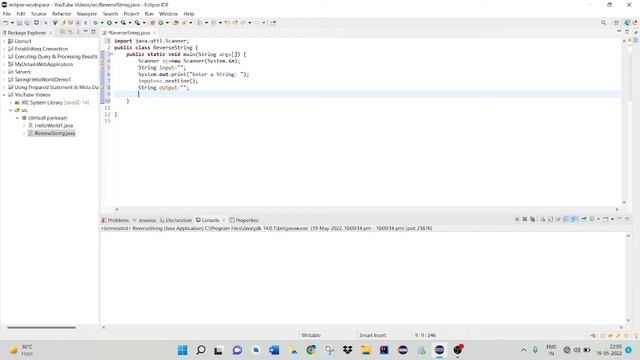Minimize the Package Explorer view
The height and width of the screenshot is (360, 640).
point(86,31)
